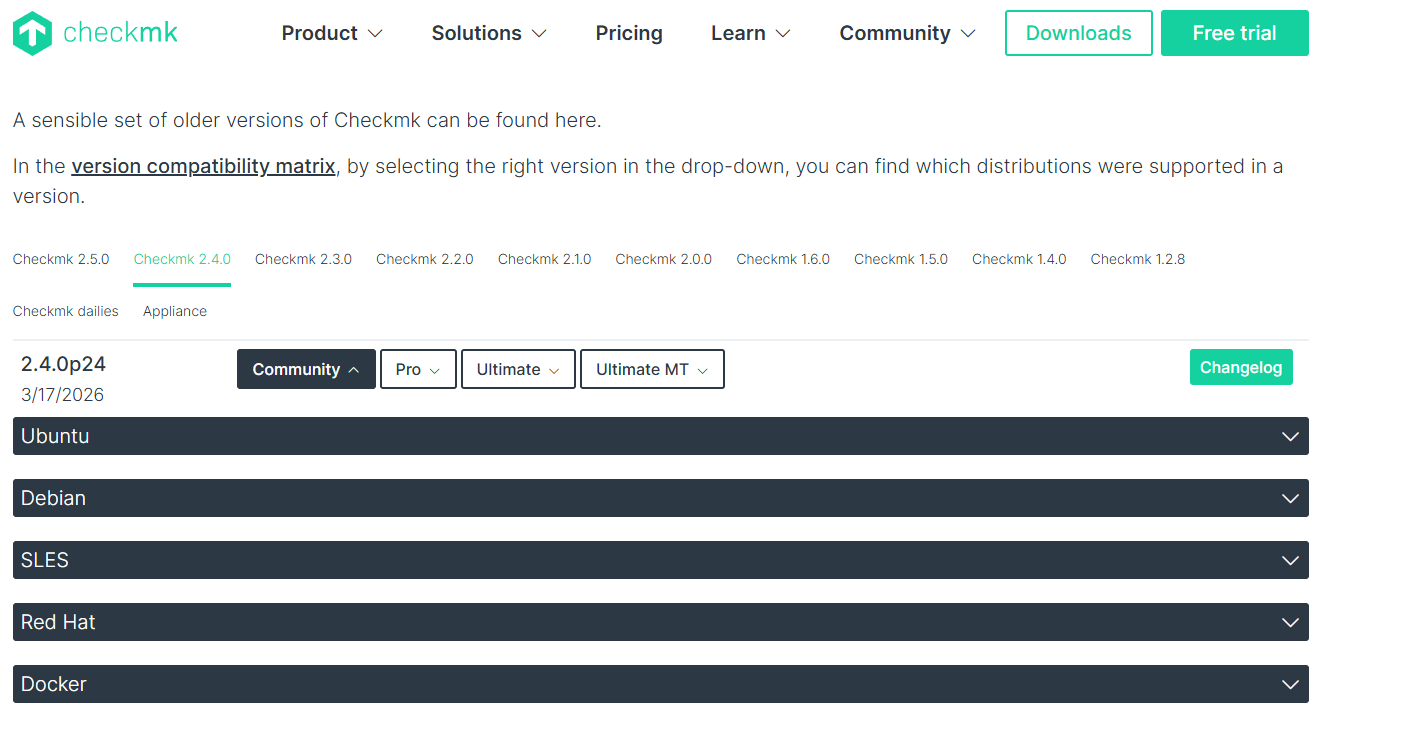Switch to the Checkmk 2.1.0 tab

pyautogui.click(x=545, y=259)
